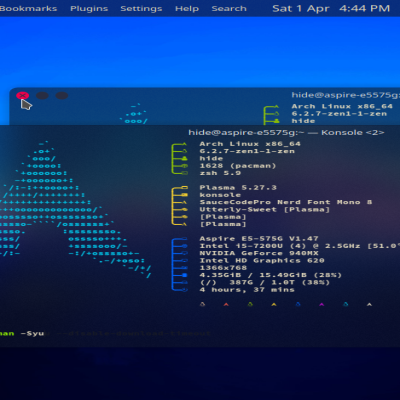Click the yellow triangle in color row

274,304
